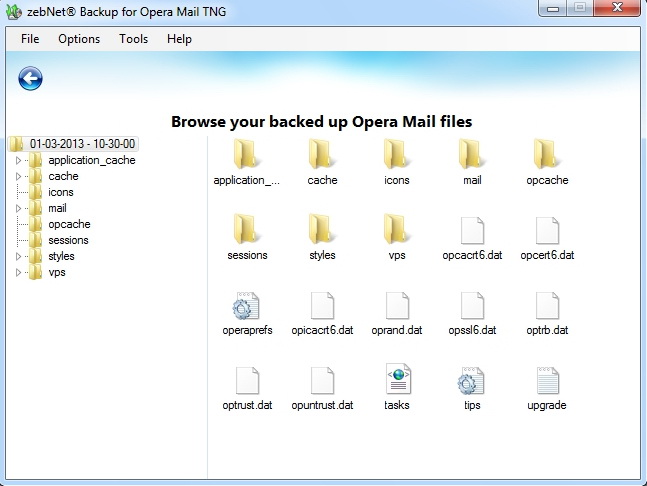Open the styles folder icon in file pane
The height and width of the screenshot is (486, 647).
(322, 229)
